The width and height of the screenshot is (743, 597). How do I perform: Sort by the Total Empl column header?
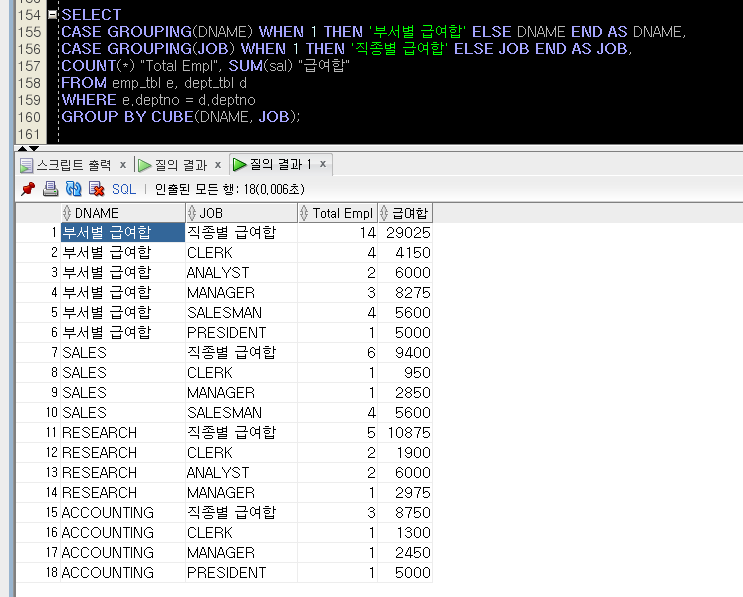[x=338, y=213]
